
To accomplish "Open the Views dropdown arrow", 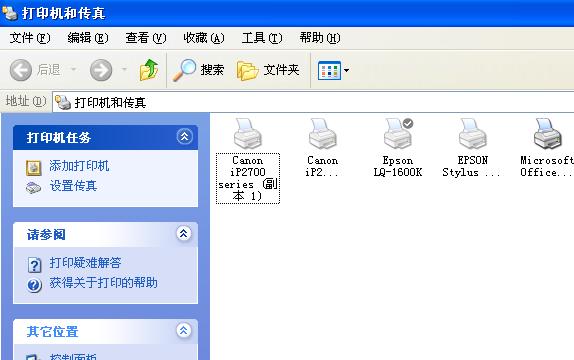I will coord(346,70).
